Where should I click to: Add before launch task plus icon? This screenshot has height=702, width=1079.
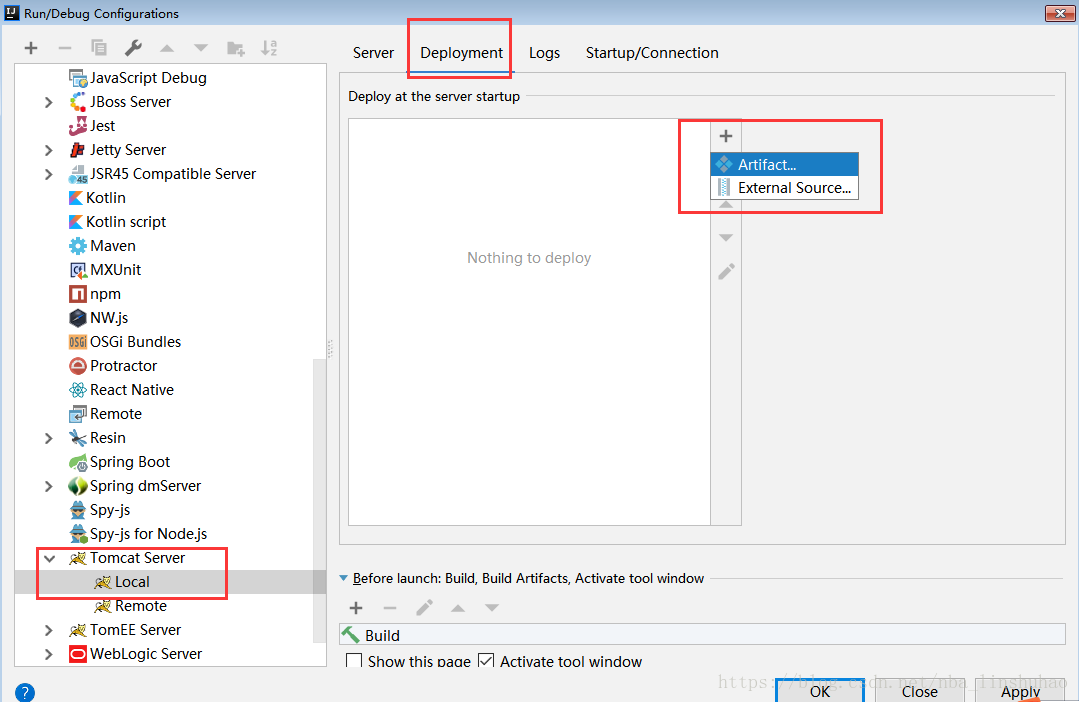(x=356, y=608)
